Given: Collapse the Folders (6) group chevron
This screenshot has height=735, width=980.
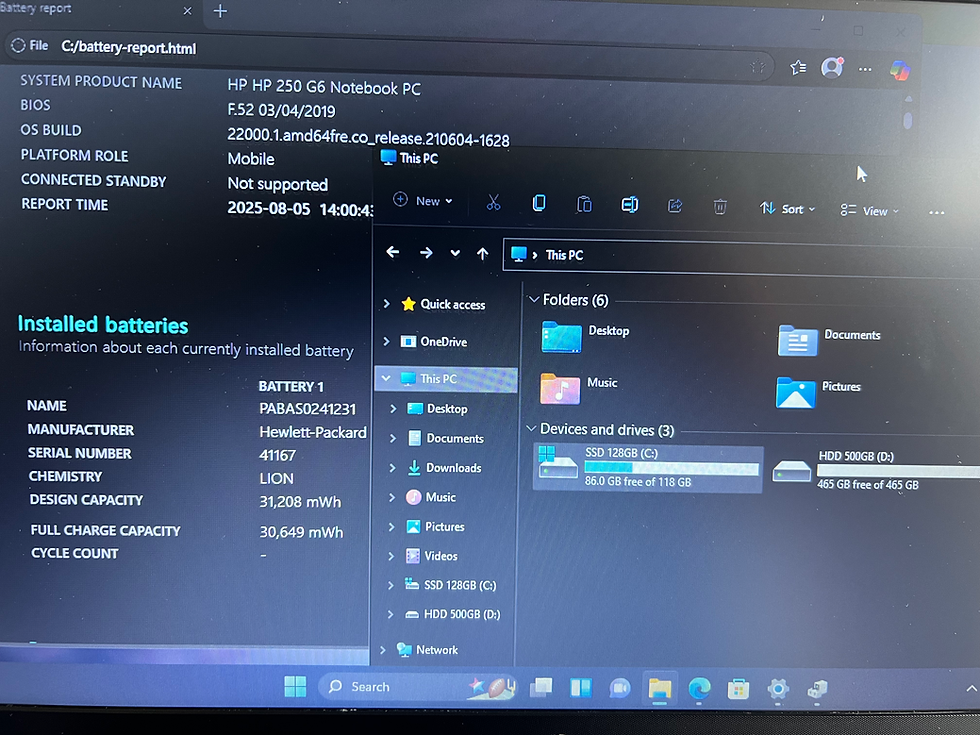Looking at the screenshot, I should pos(534,300).
